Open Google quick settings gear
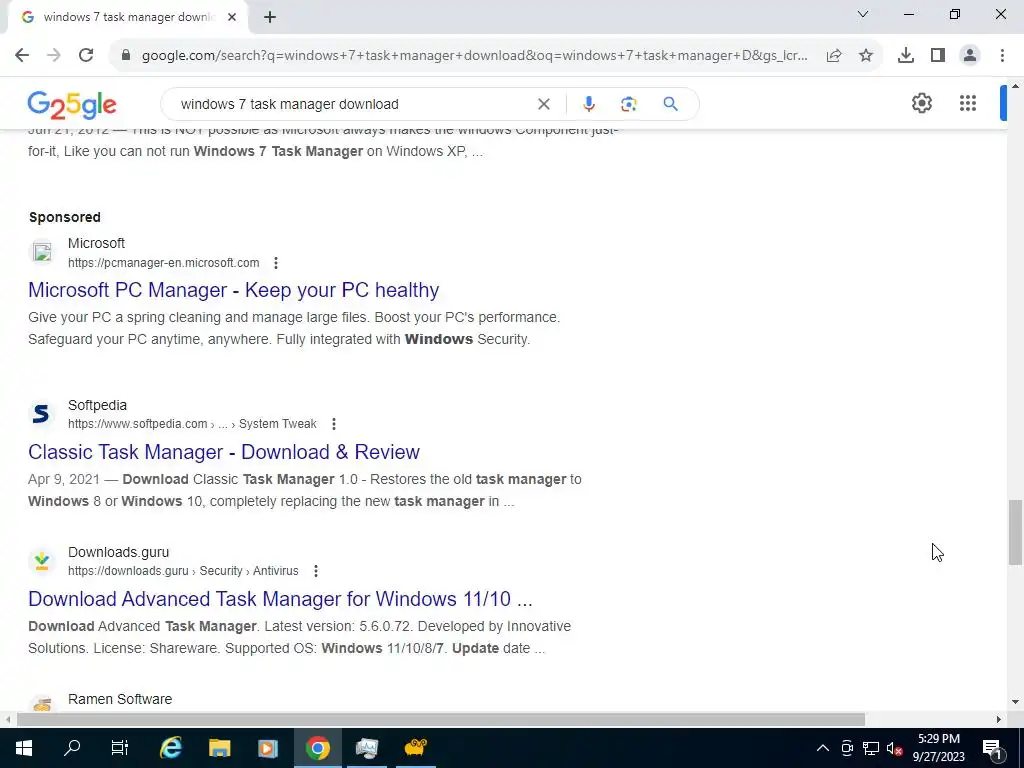Image resolution: width=1024 pixels, height=768 pixels. [921, 103]
